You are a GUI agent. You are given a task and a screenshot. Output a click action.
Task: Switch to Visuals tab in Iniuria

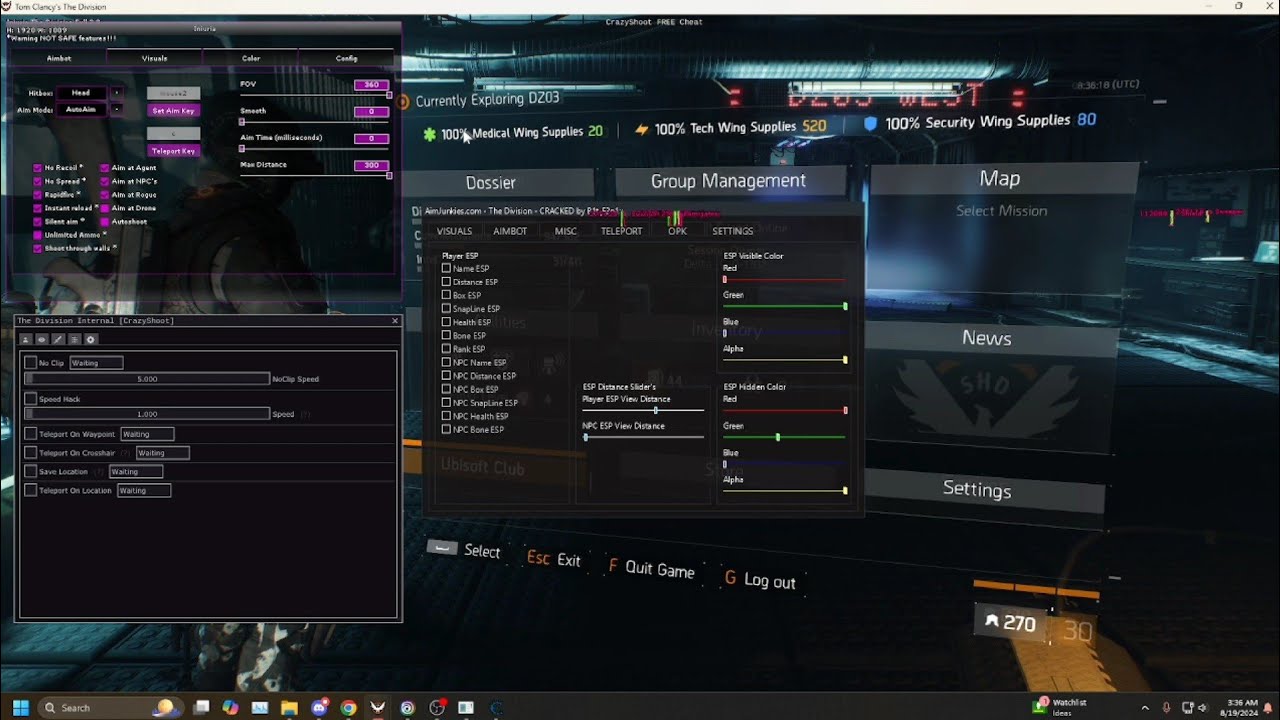tap(154, 58)
